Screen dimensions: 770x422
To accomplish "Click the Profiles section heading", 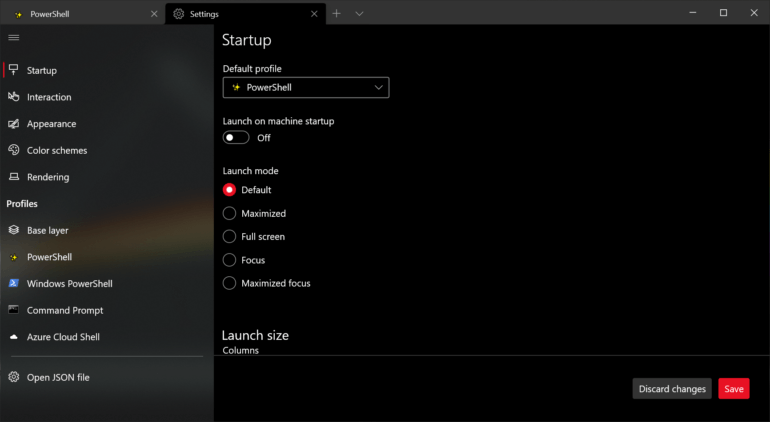I will (22, 203).
